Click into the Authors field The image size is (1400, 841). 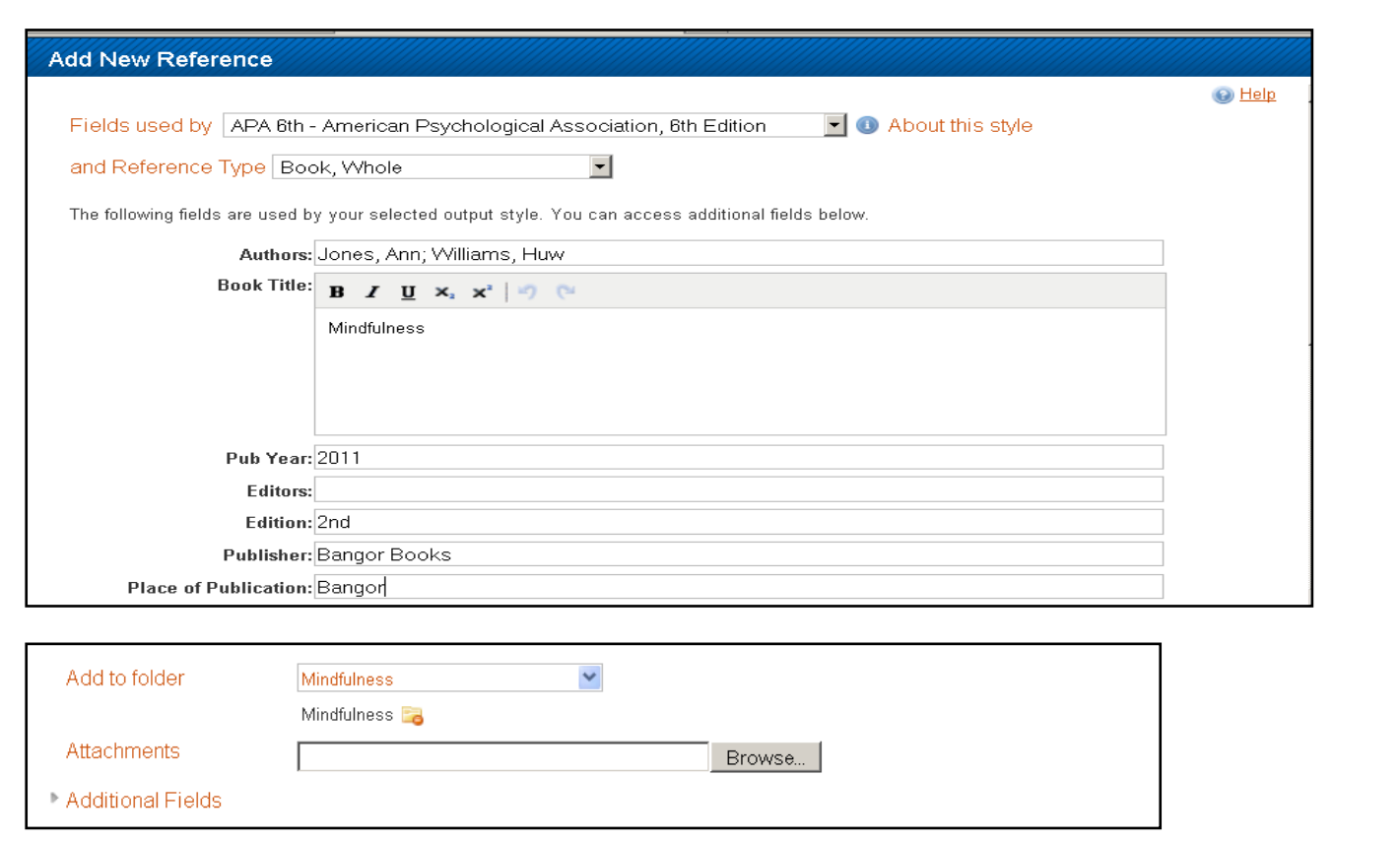pos(739,253)
